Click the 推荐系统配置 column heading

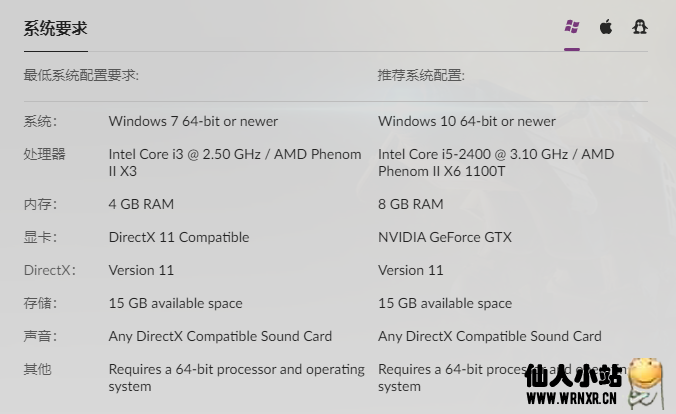(x=421, y=75)
